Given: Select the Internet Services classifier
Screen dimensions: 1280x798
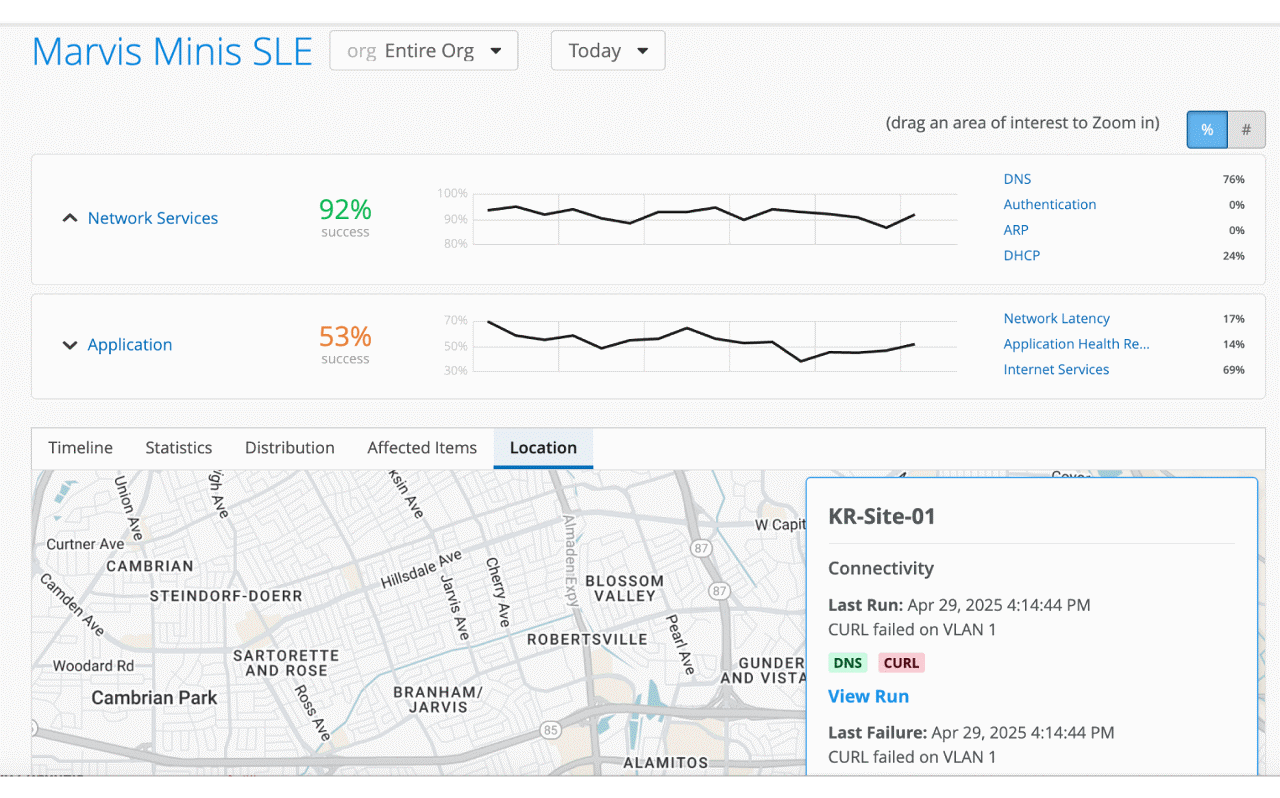Looking at the screenshot, I should [1056, 369].
